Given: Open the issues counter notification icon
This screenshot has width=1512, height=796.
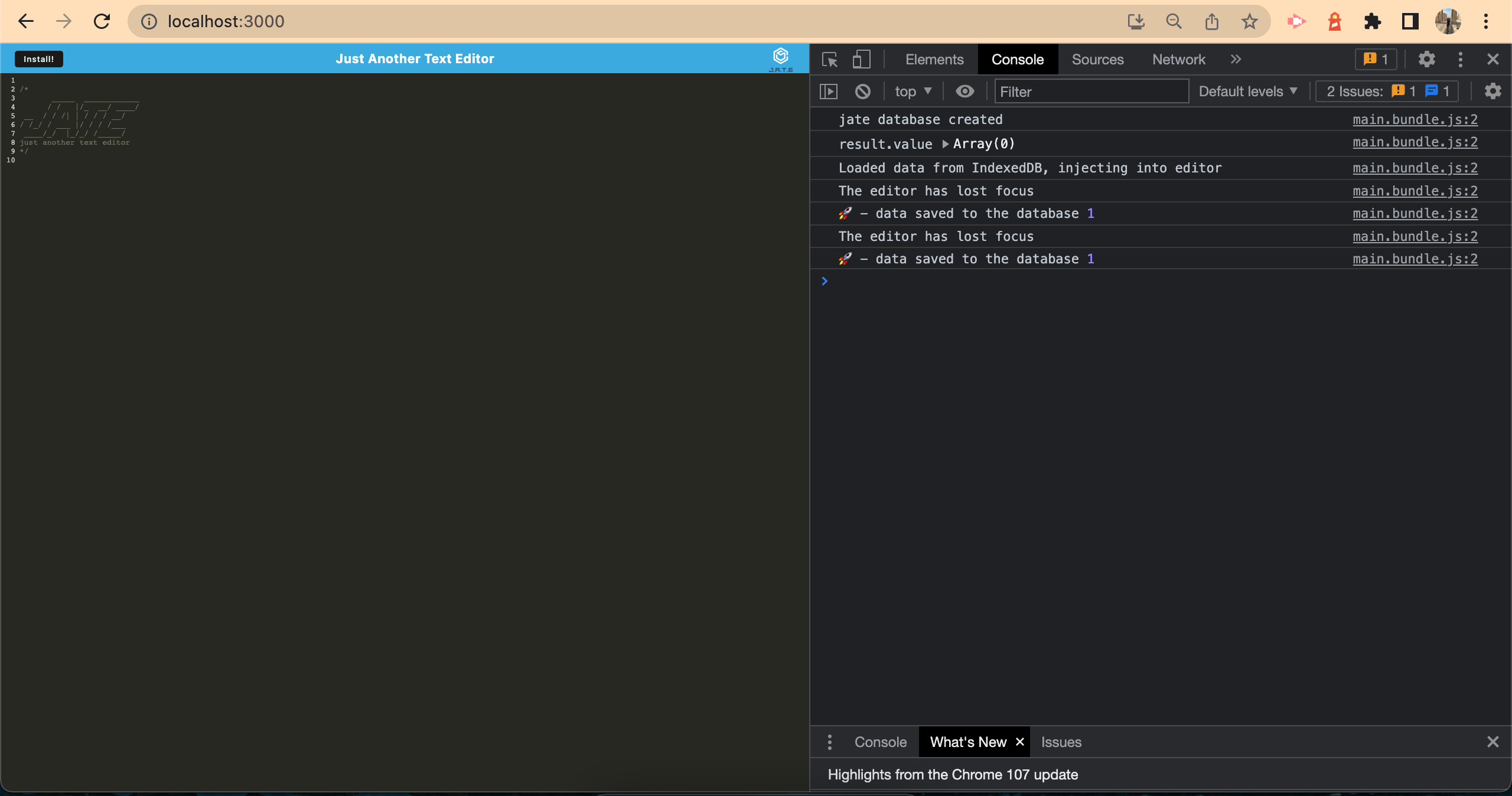Looking at the screenshot, I should pyautogui.click(x=1375, y=59).
